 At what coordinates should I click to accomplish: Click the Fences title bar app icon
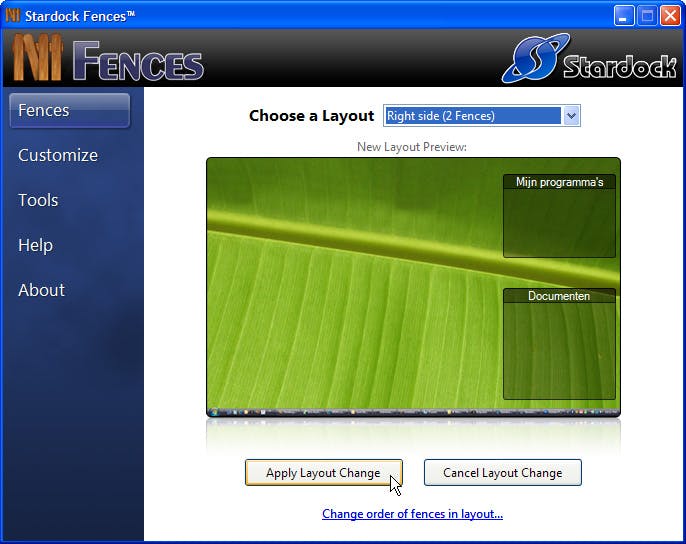point(13,16)
